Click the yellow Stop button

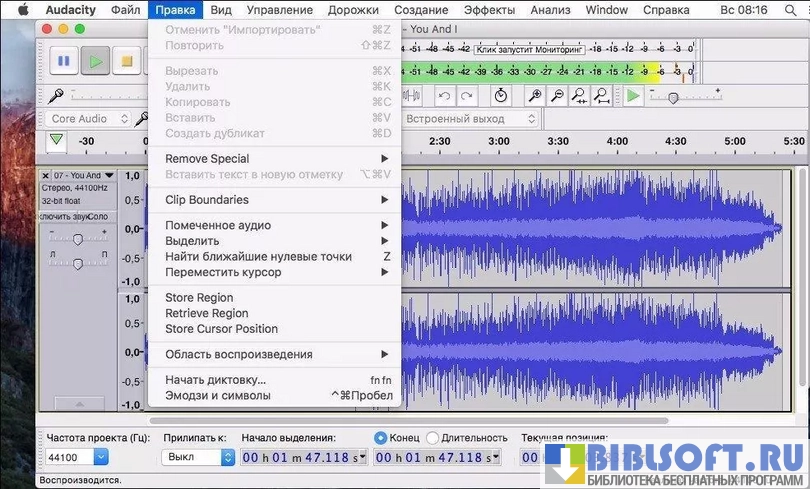[x=126, y=61]
